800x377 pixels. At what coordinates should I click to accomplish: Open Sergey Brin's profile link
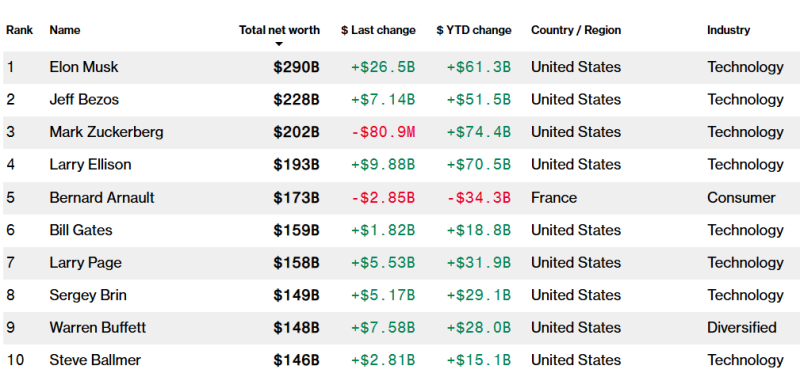88,295
